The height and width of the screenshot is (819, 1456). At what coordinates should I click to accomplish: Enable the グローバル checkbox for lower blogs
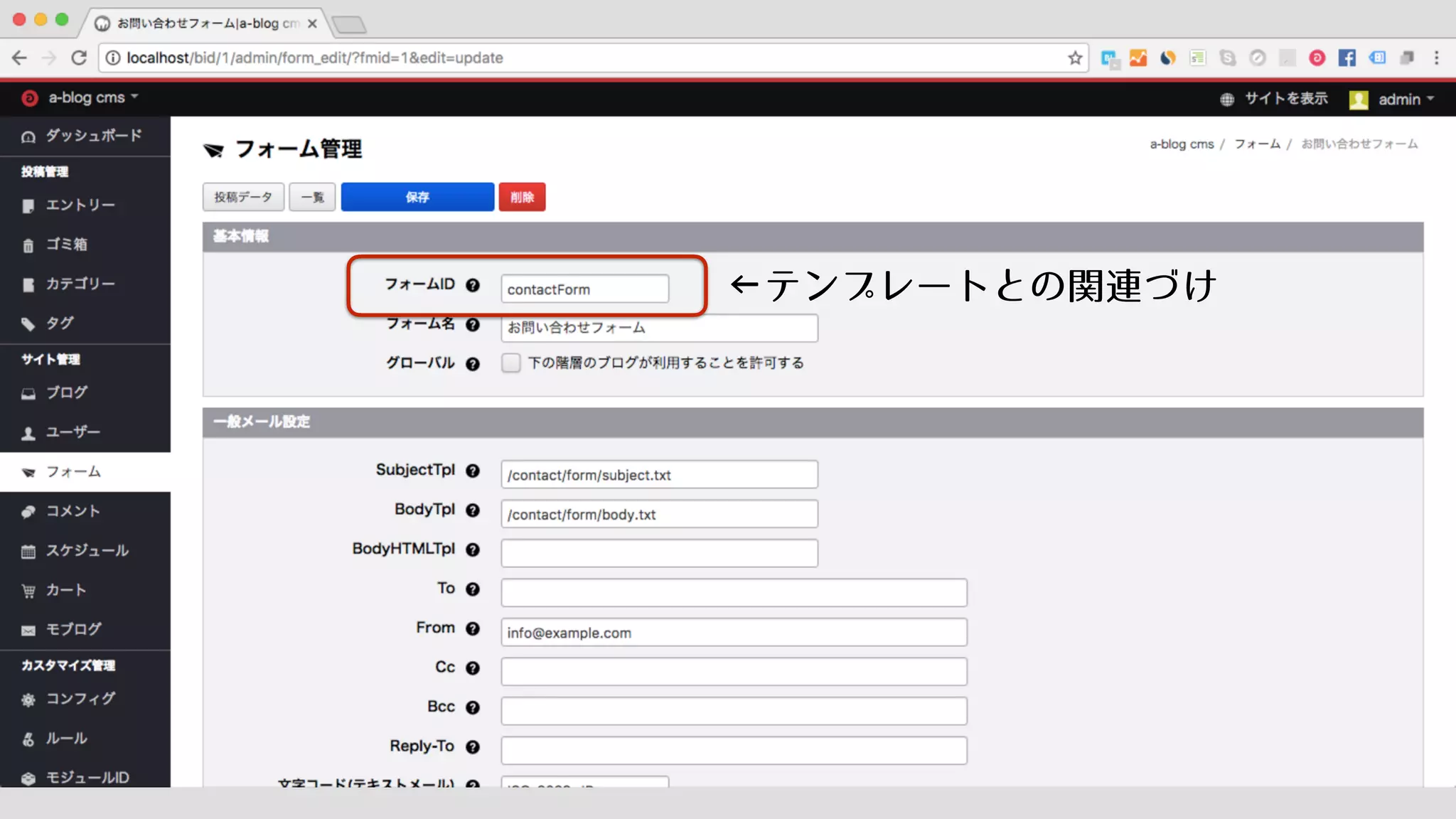click(511, 363)
